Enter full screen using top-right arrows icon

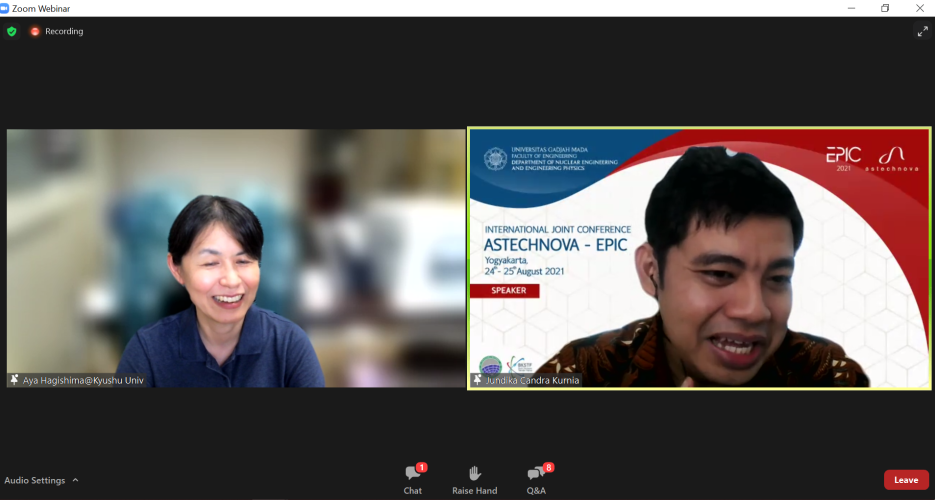point(922,31)
